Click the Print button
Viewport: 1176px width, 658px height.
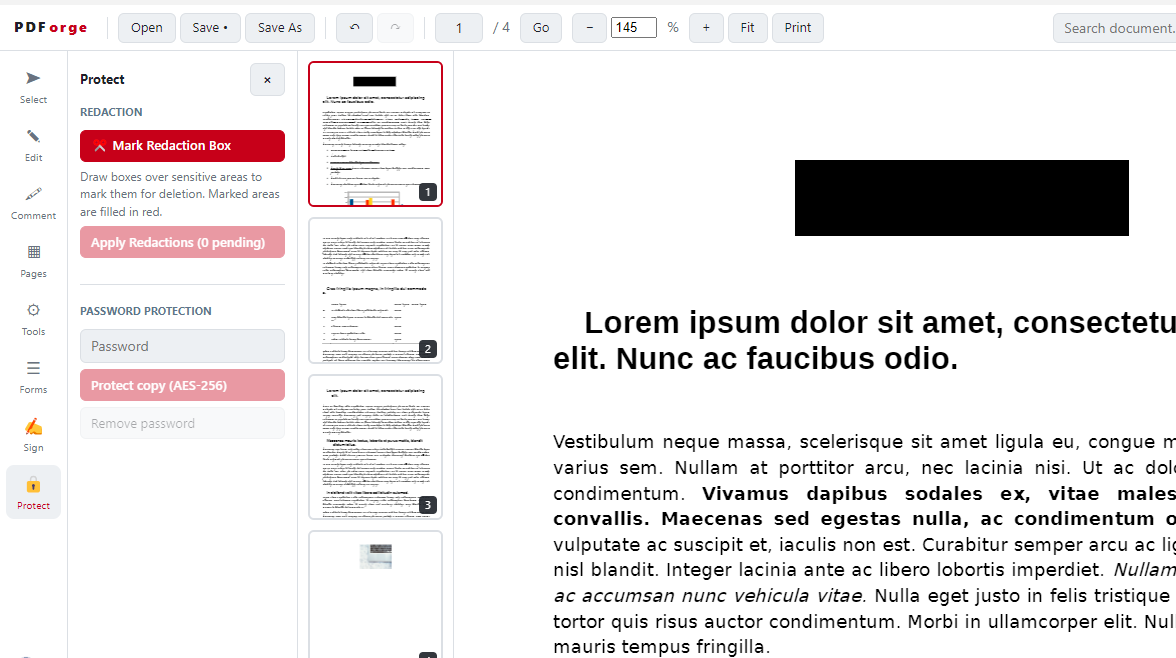click(798, 28)
